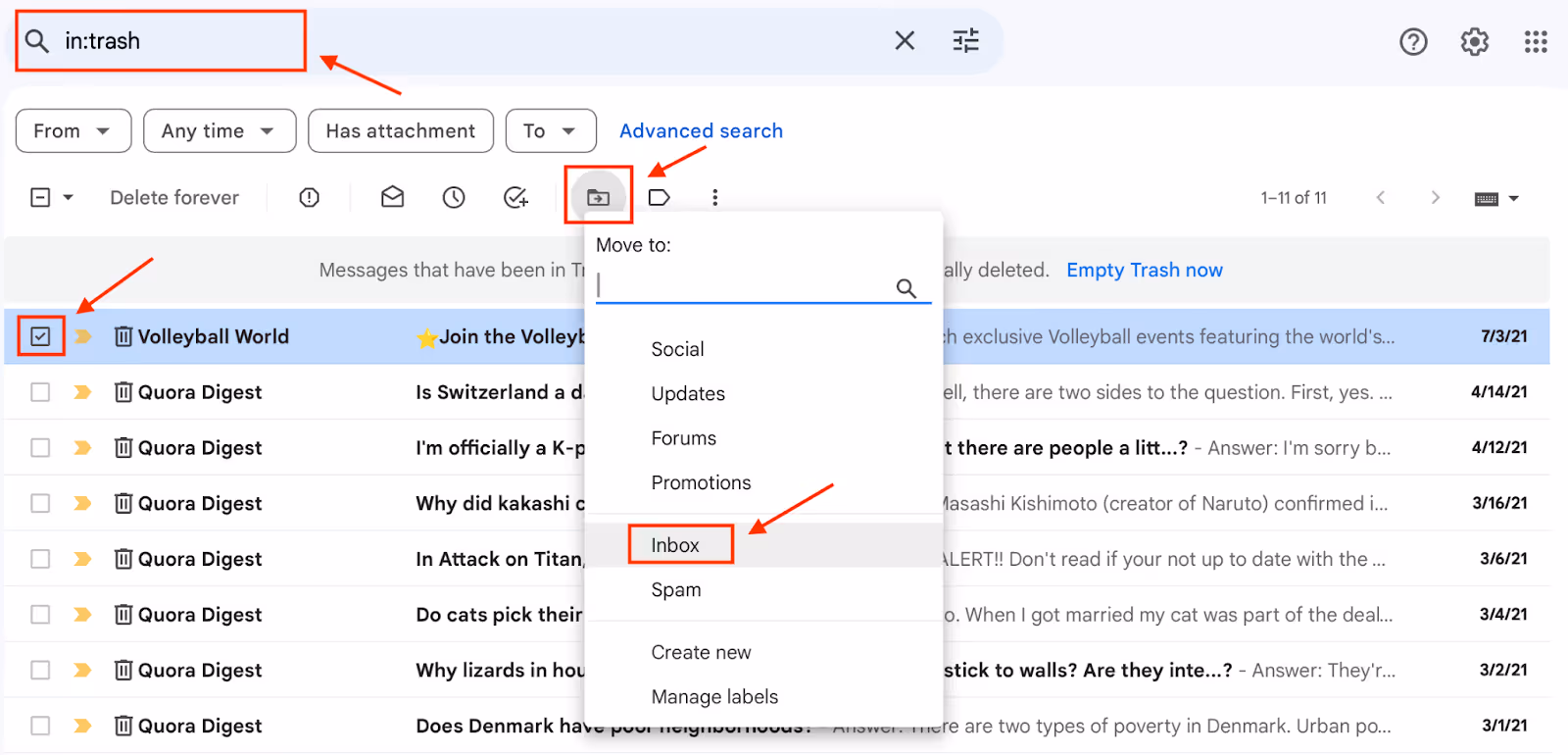The height and width of the screenshot is (755, 1568).
Task: Toggle importance marker for 3/2/21 Quora Digest
Action: point(83,671)
